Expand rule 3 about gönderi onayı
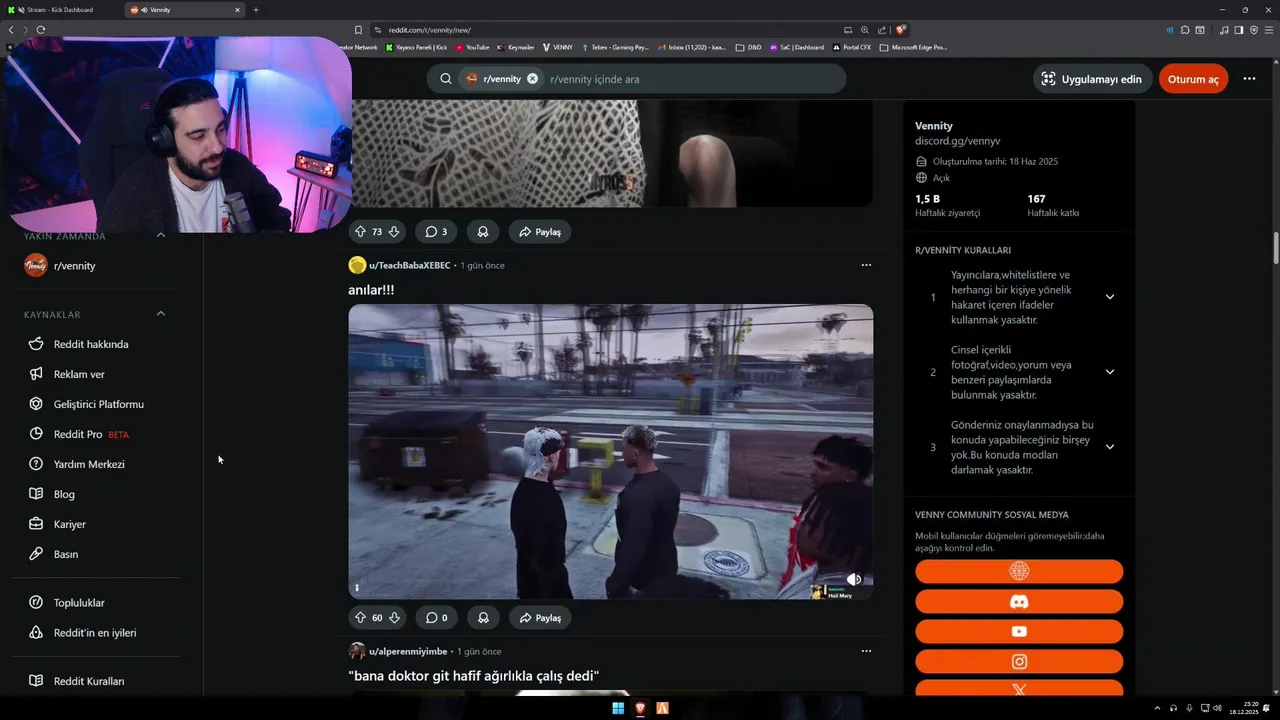 click(1109, 447)
